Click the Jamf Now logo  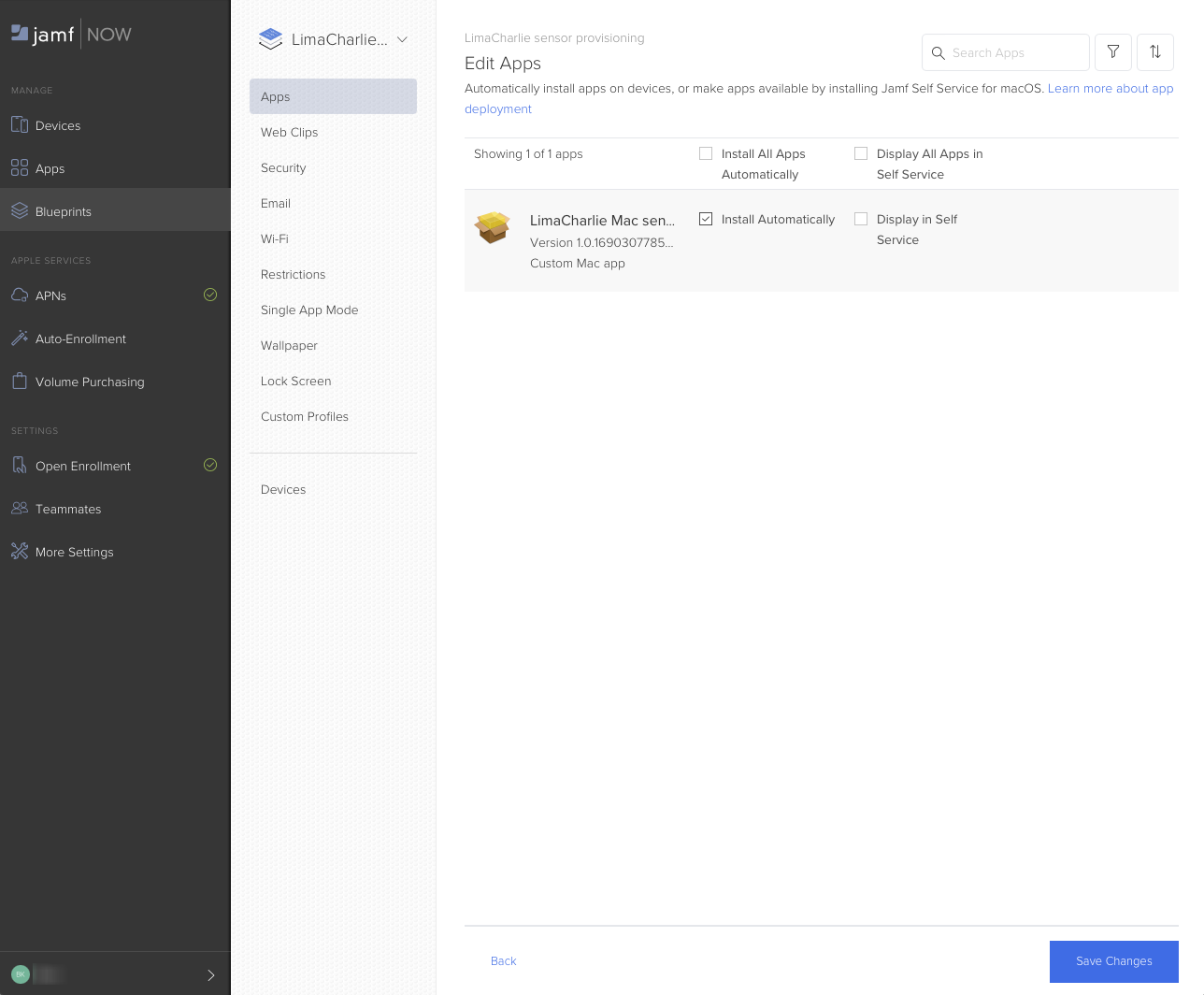[71, 35]
